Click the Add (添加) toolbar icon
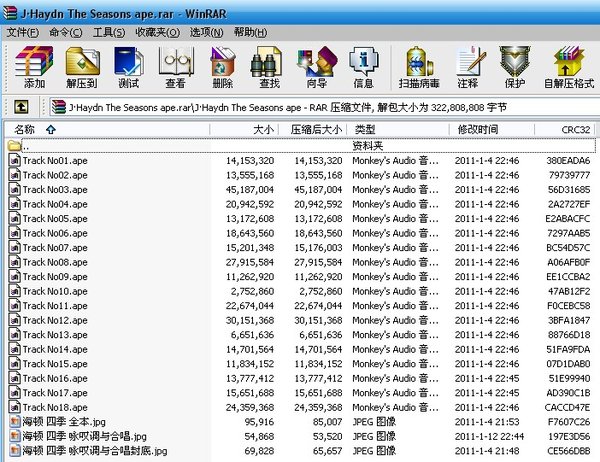Screen dimensions: 600x462 click(34, 67)
